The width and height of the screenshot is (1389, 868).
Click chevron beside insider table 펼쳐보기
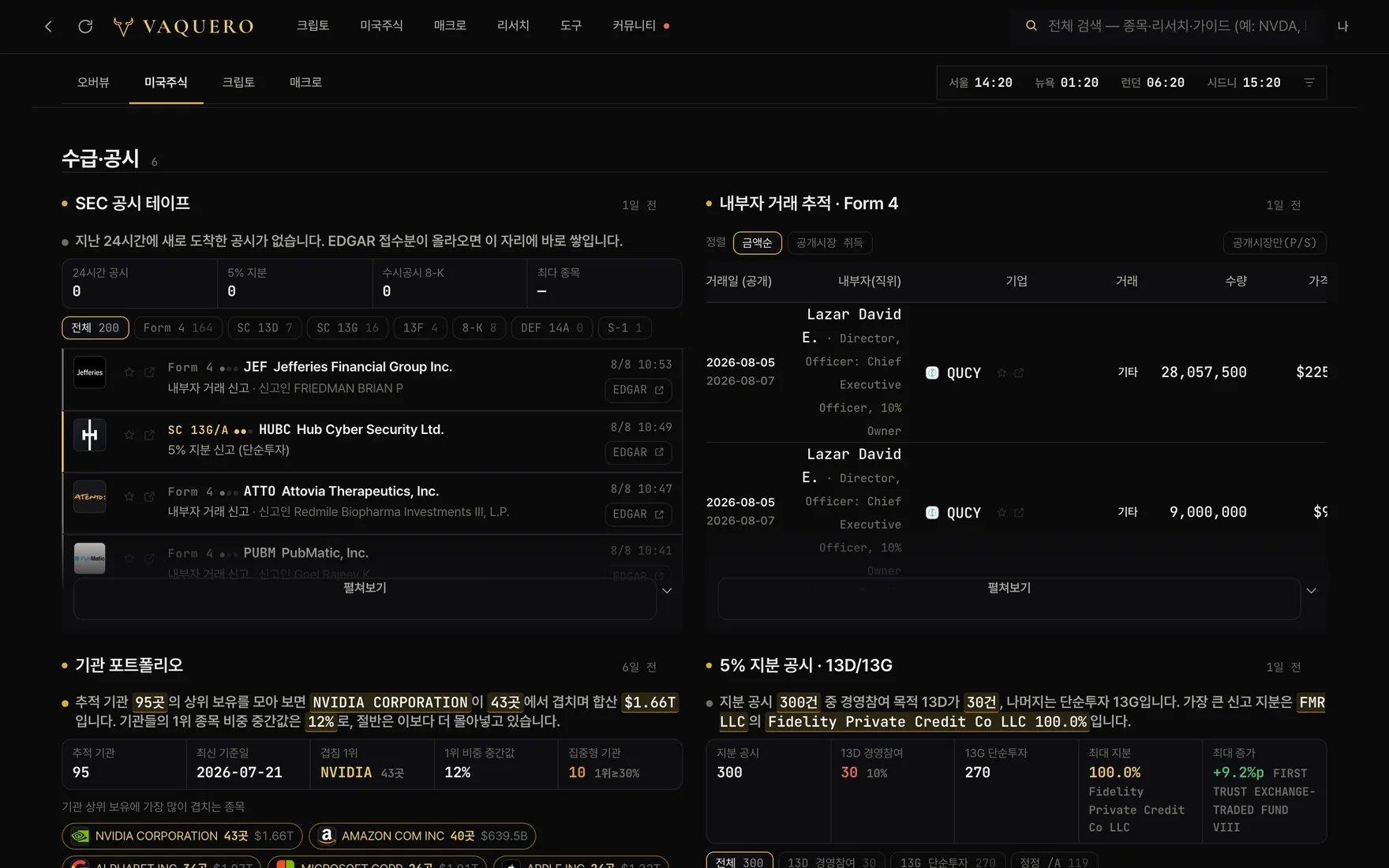tap(1311, 591)
